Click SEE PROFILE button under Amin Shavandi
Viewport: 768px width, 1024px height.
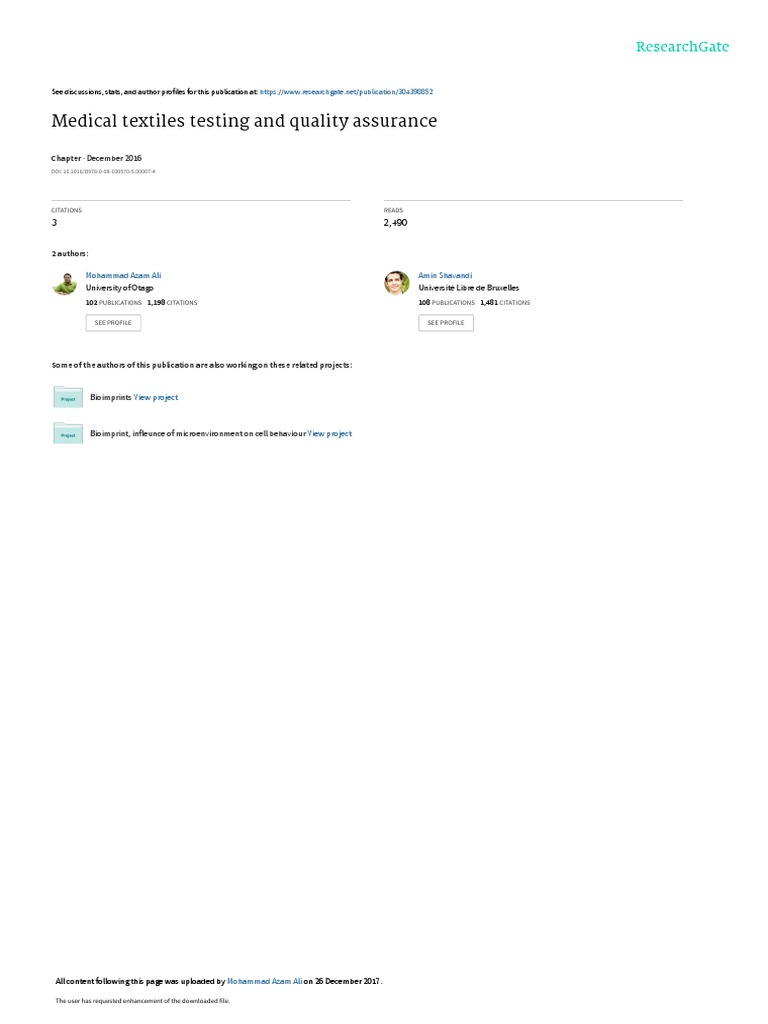click(x=446, y=323)
